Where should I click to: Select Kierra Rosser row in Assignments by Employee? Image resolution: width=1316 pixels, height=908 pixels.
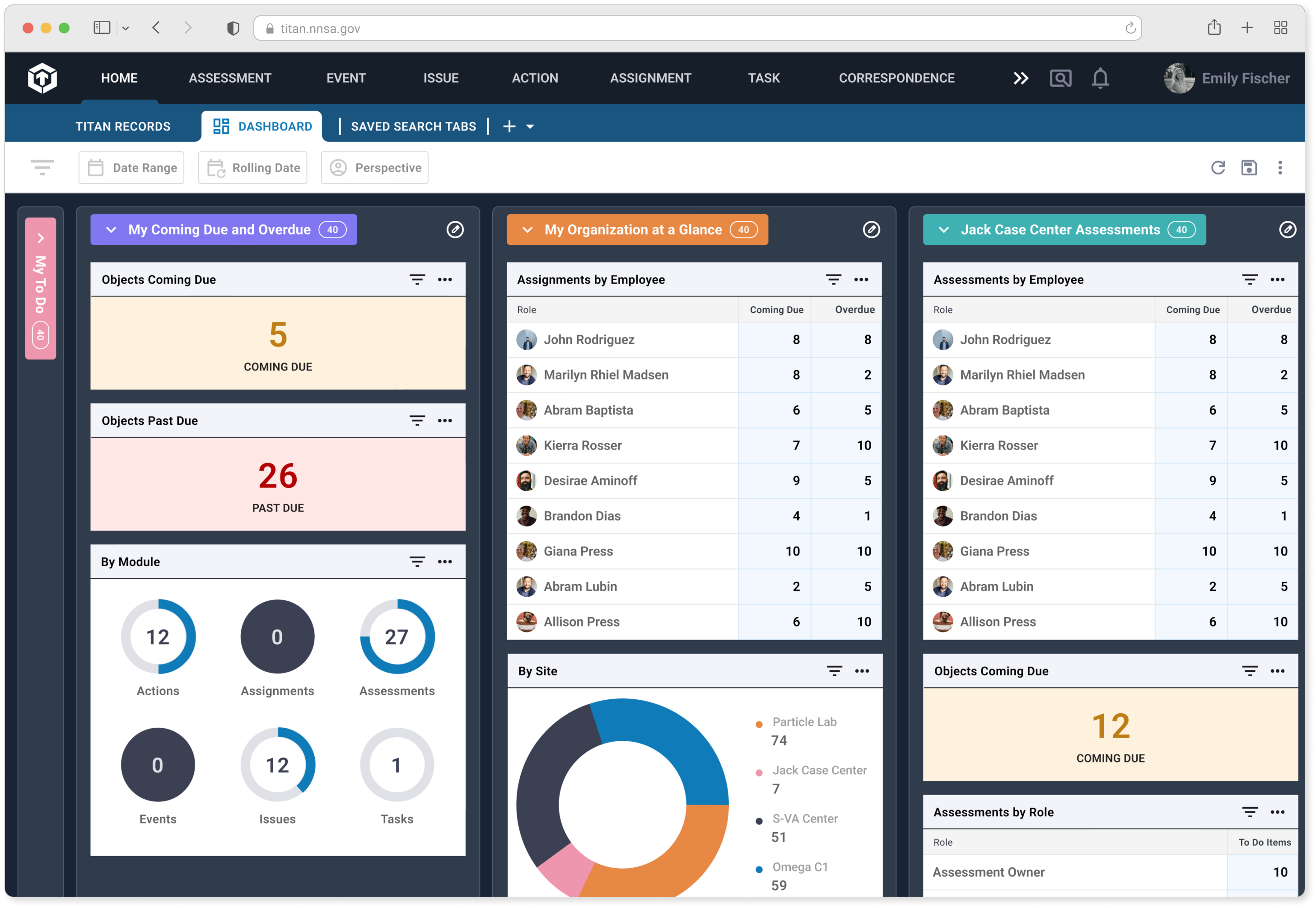694,445
